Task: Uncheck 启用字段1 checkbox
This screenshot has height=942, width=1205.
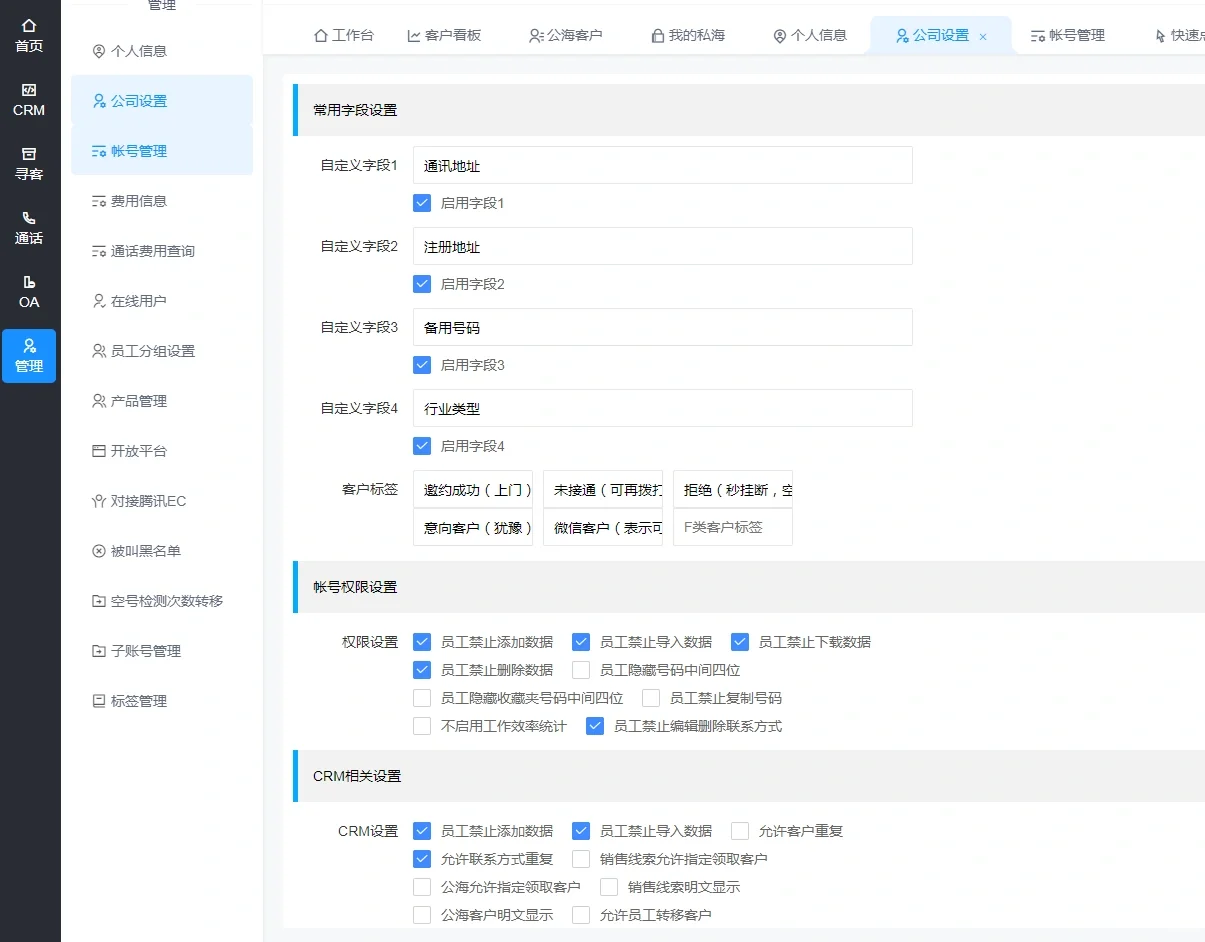Action: [x=422, y=203]
